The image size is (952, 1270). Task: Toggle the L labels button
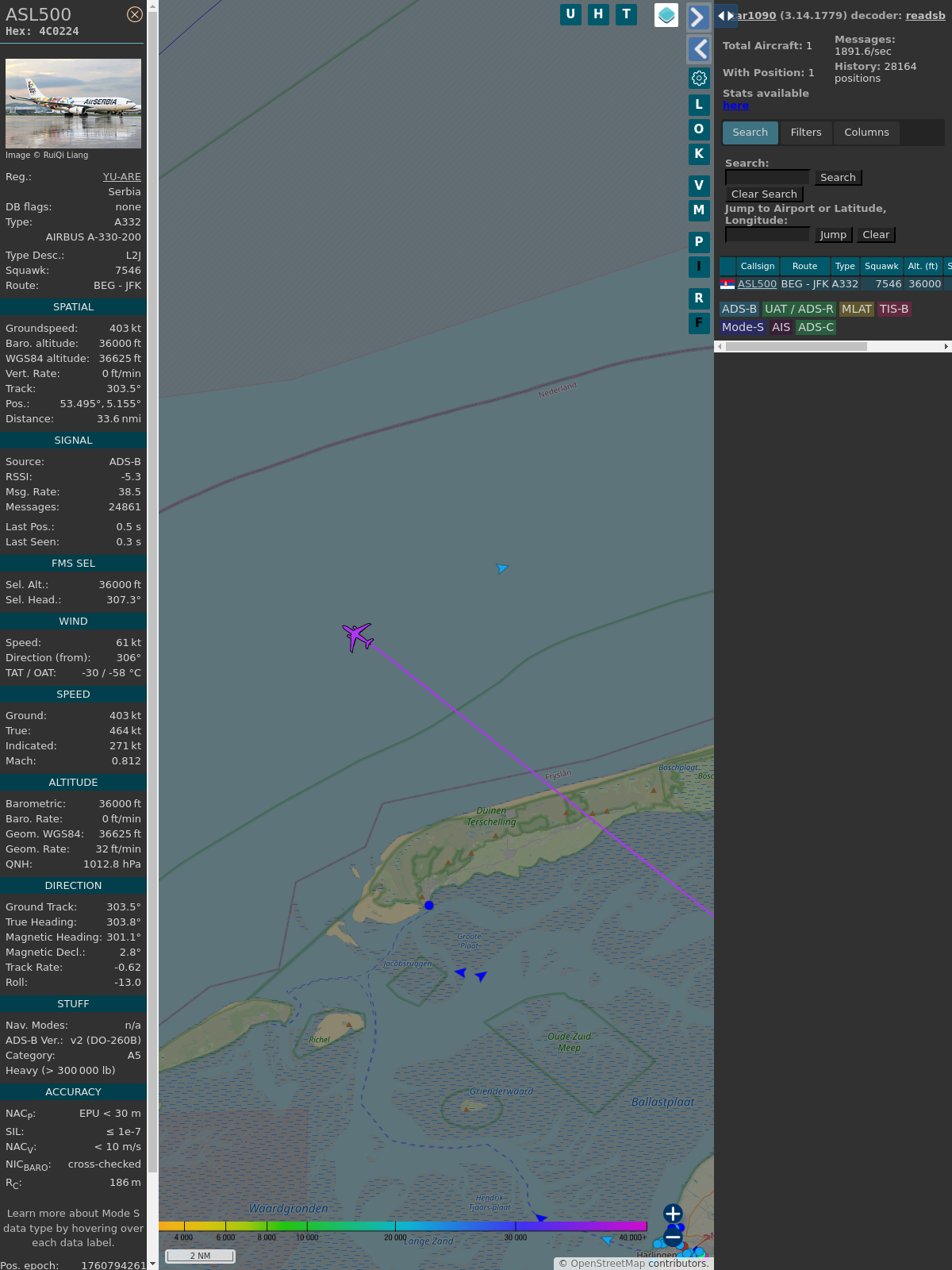click(x=699, y=105)
